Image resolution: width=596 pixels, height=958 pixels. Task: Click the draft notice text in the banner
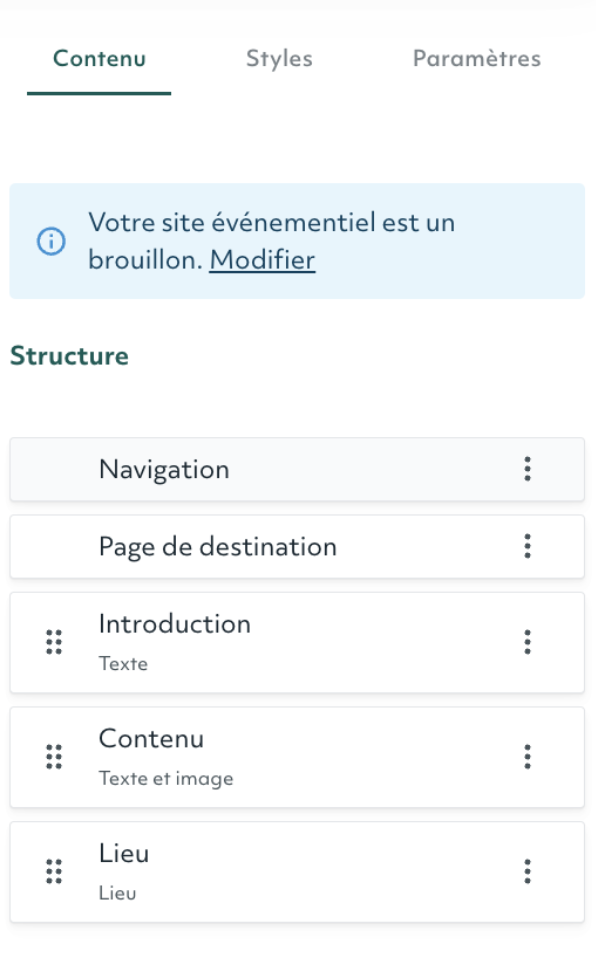(x=271, y=241)
